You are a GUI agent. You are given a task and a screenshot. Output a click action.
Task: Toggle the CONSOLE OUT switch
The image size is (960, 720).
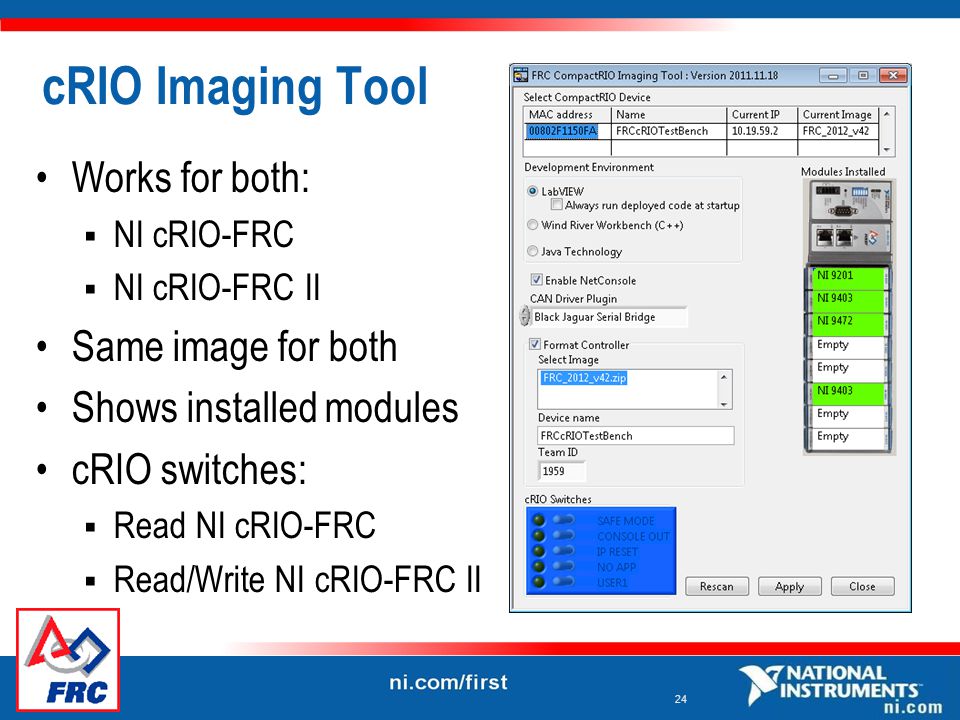tap(563, 535)
